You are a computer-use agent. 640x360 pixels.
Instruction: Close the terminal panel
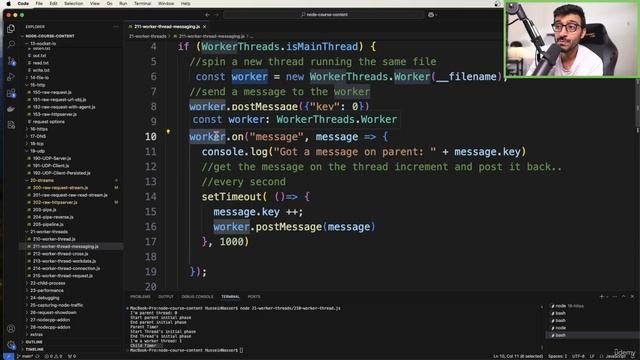(632, 297)
